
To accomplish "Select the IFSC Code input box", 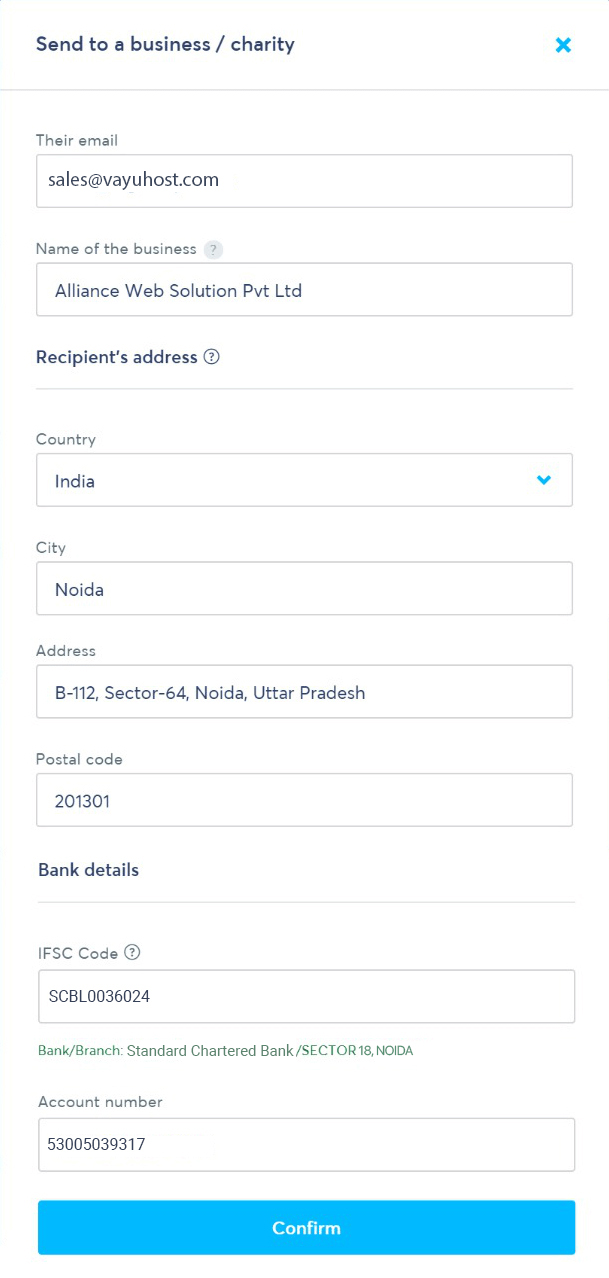I will 306,996.
